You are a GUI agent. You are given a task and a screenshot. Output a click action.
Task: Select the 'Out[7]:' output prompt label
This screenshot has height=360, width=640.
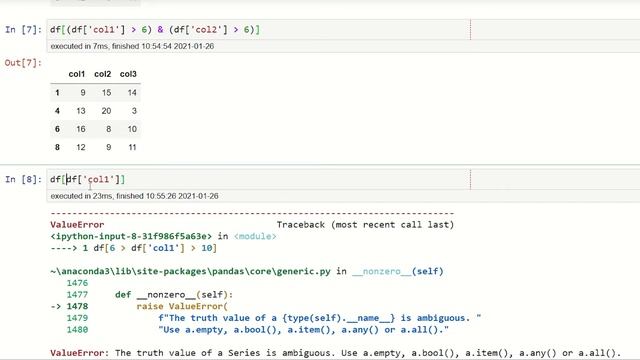click(23, 63)
